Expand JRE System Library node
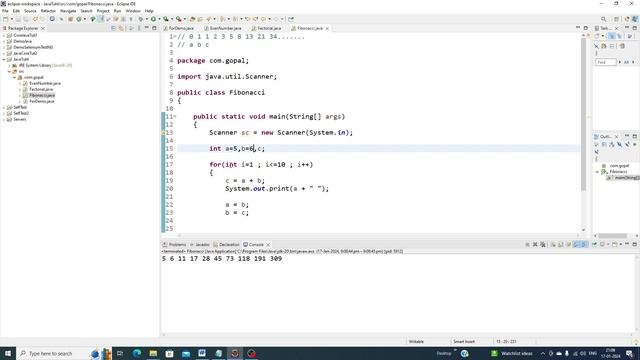Image resolution: width=640 pixels, height=360 pixels. (x=9, y=65)
